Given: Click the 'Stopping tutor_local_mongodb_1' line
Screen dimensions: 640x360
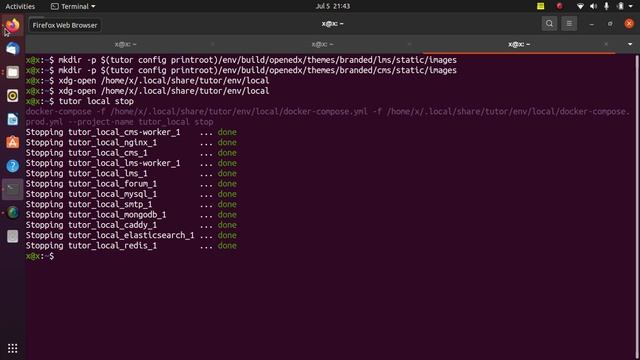Looking at the screenshot, I should click(131, 215).
